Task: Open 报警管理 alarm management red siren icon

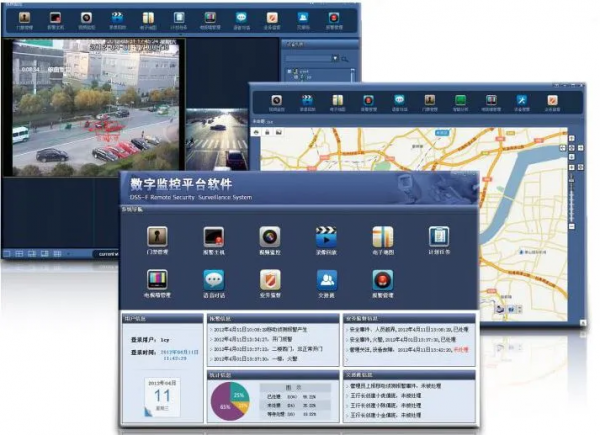Action: click(382, 280)
